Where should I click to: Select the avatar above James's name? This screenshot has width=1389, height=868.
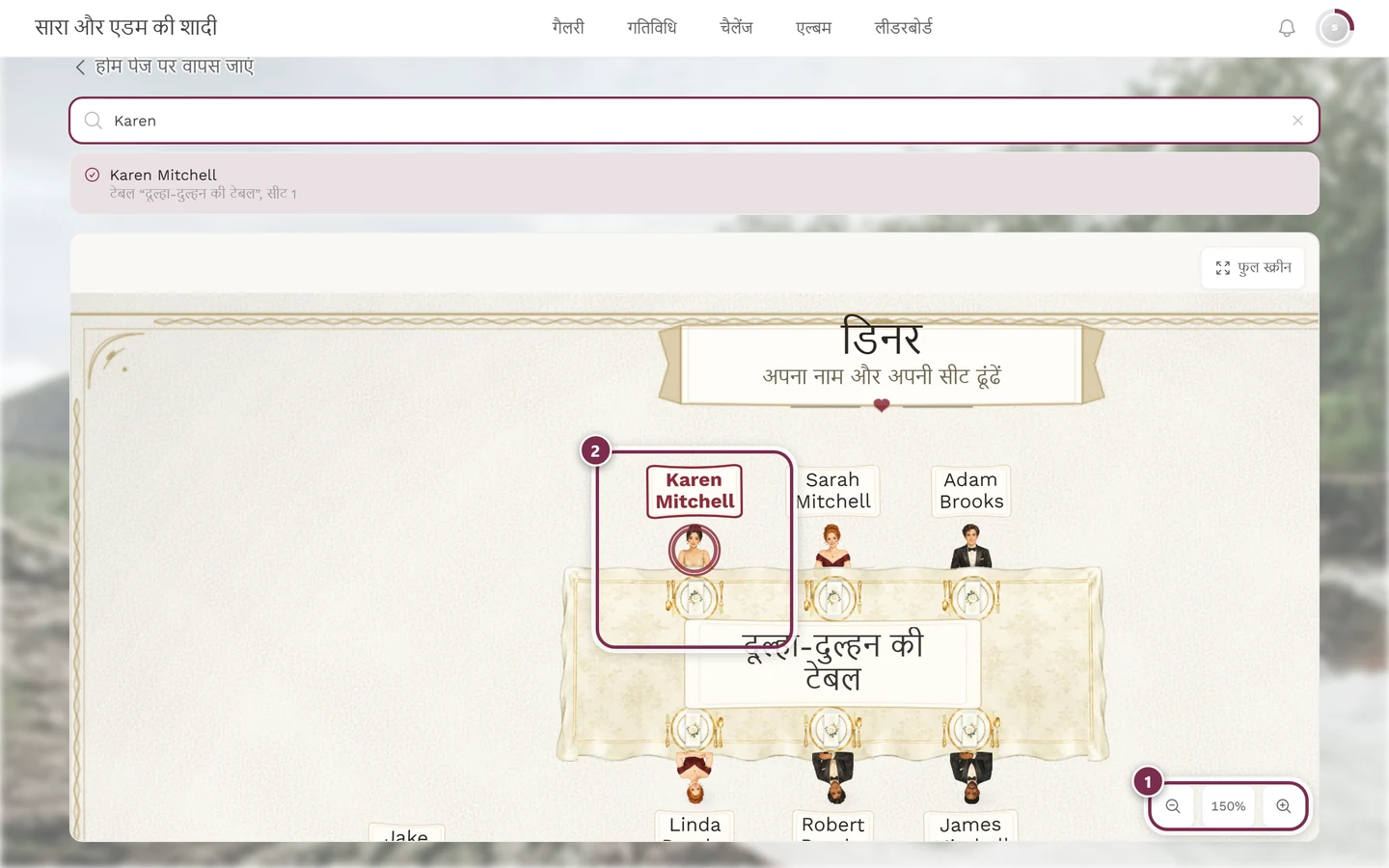pos(971,779)
